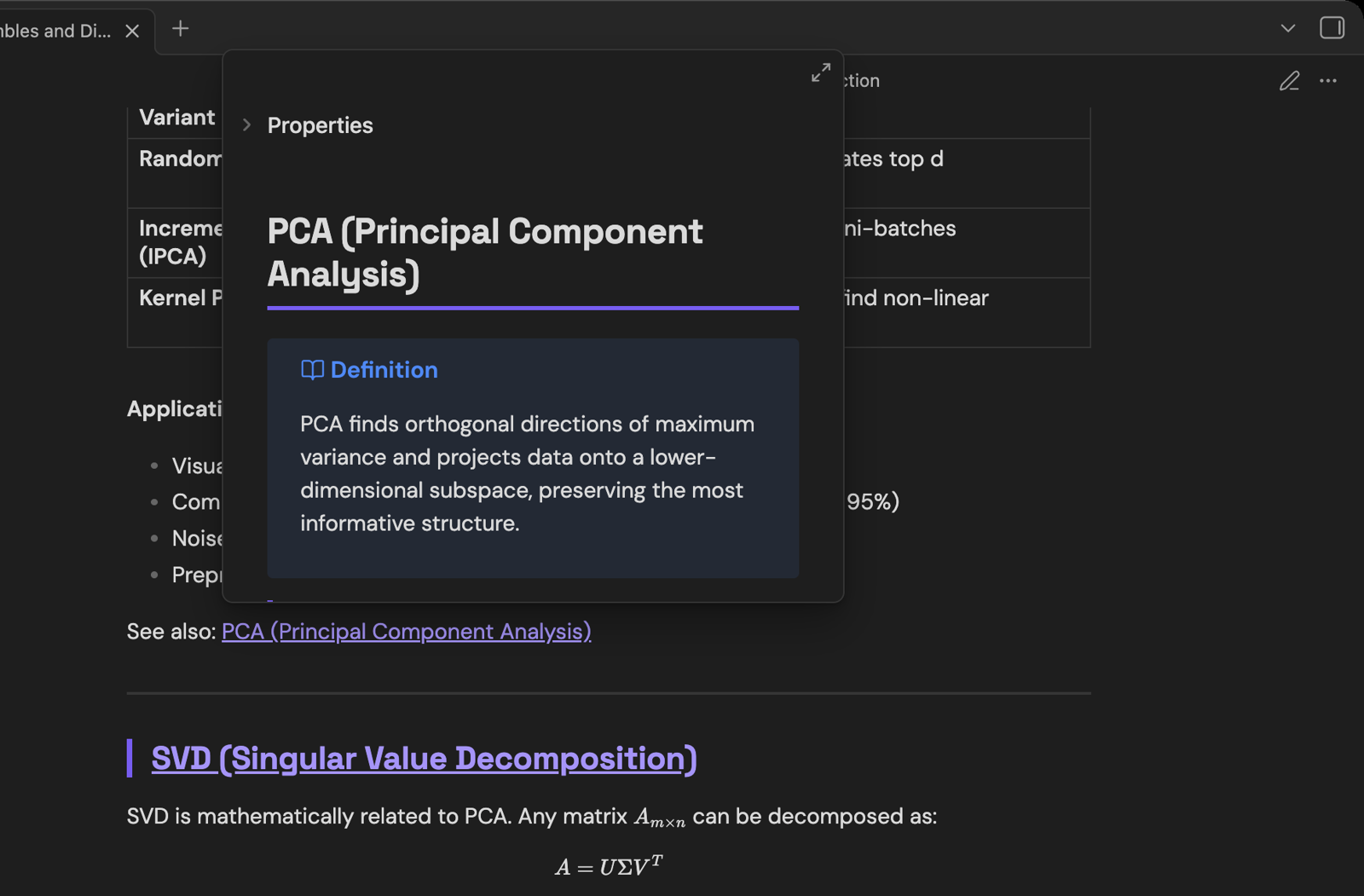Click the 'top d' table cell text
Image resolution: width=1364 pixels, height=896 pixels.
tap(916, 159)
